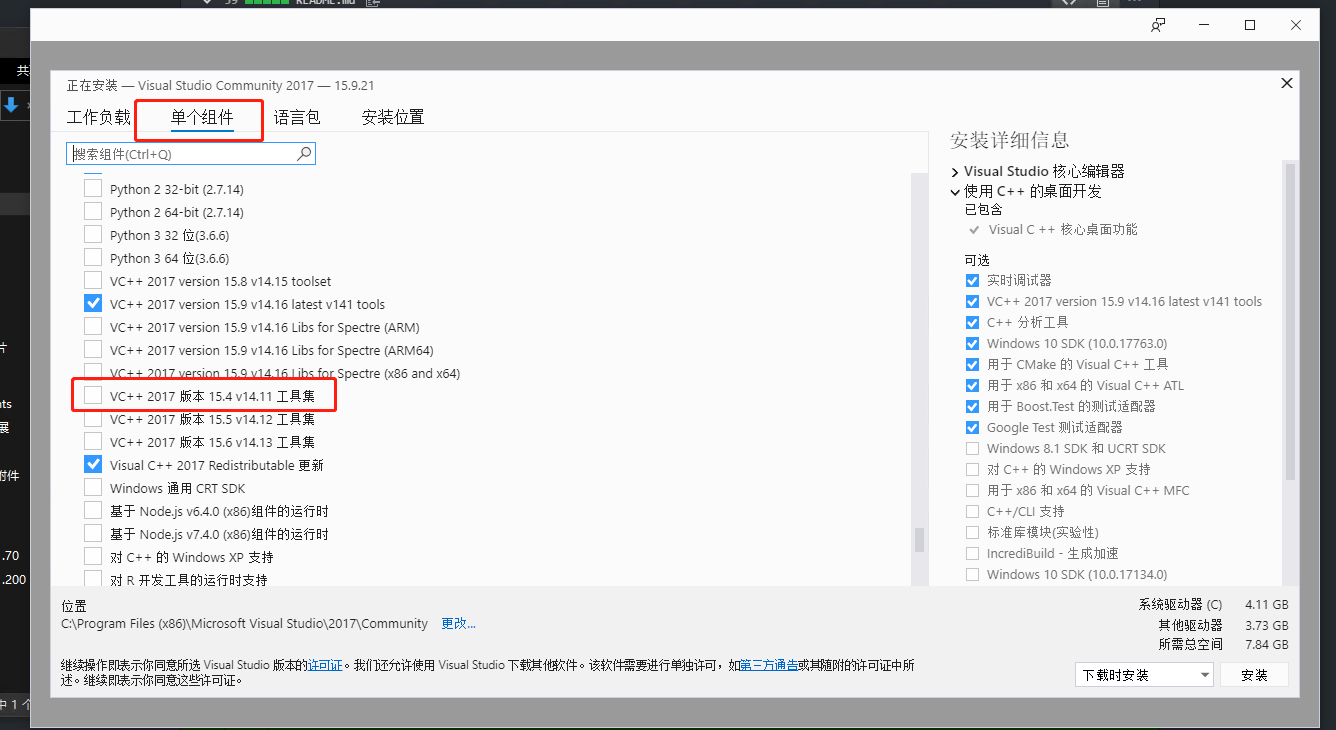Click the 更改 link beside installation path
The height and width of the screenshot is (730, 1336).
(458, 623)
